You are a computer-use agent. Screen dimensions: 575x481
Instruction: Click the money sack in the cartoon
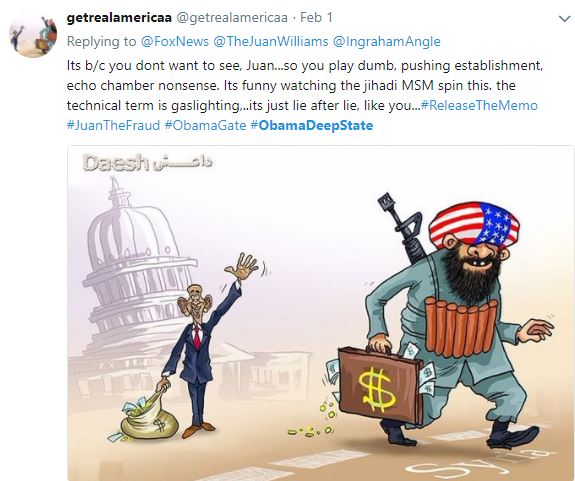click(x=149, y=418)
